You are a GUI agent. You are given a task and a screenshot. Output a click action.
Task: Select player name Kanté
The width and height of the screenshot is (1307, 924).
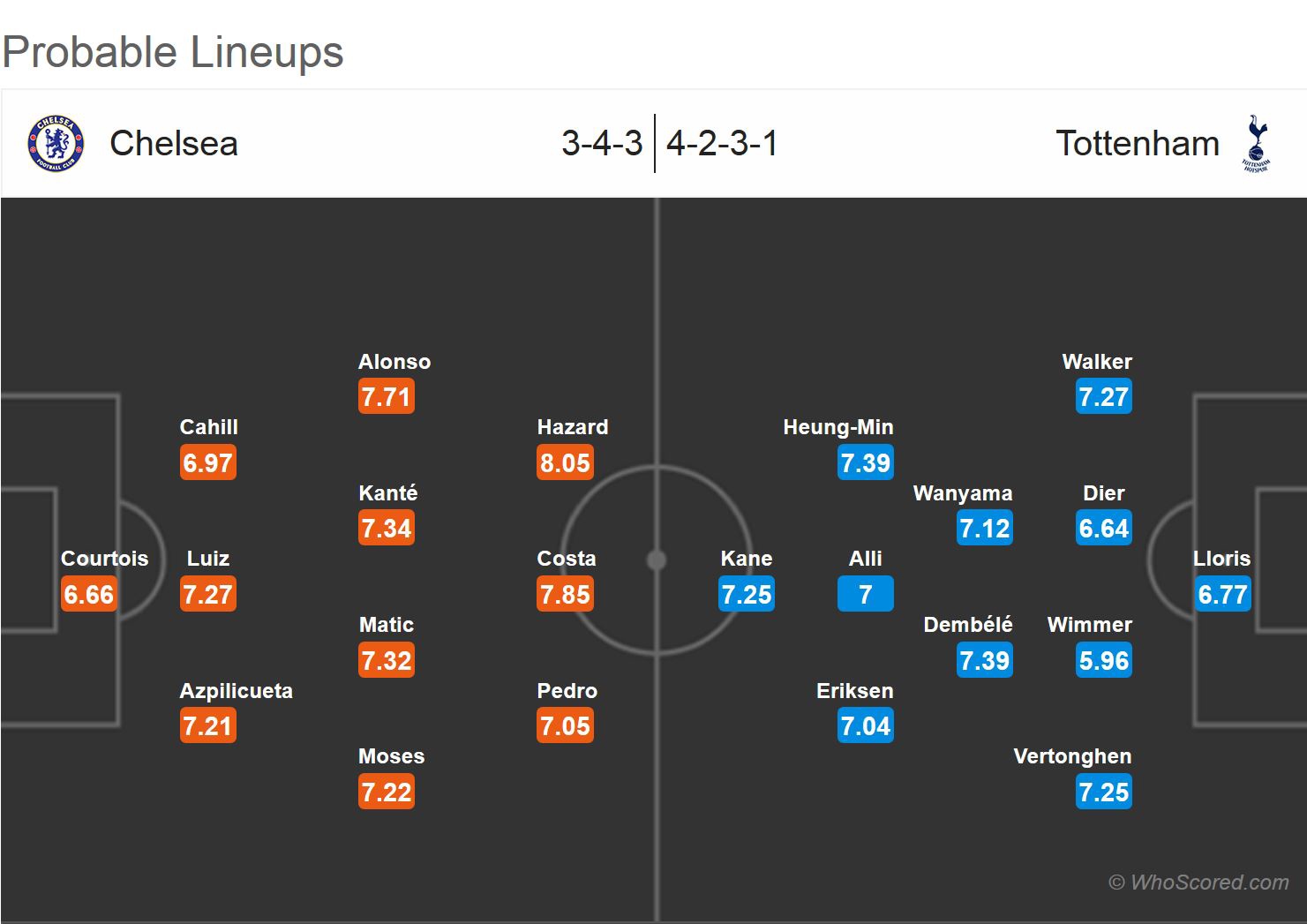[x=388, y=493]
